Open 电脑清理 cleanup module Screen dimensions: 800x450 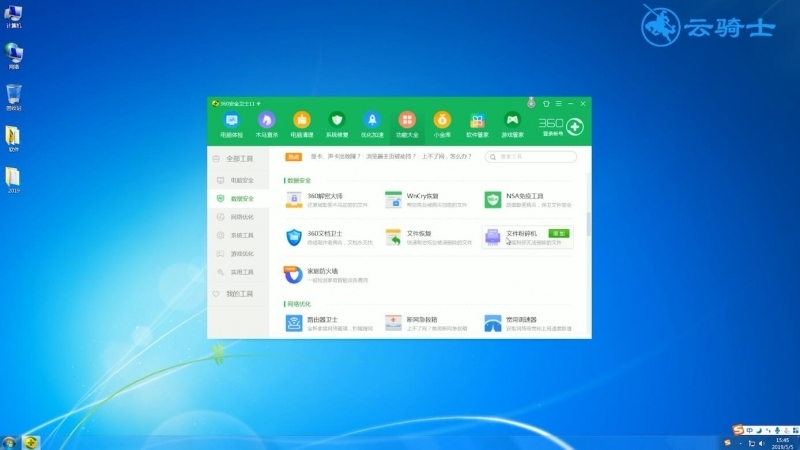302,125
